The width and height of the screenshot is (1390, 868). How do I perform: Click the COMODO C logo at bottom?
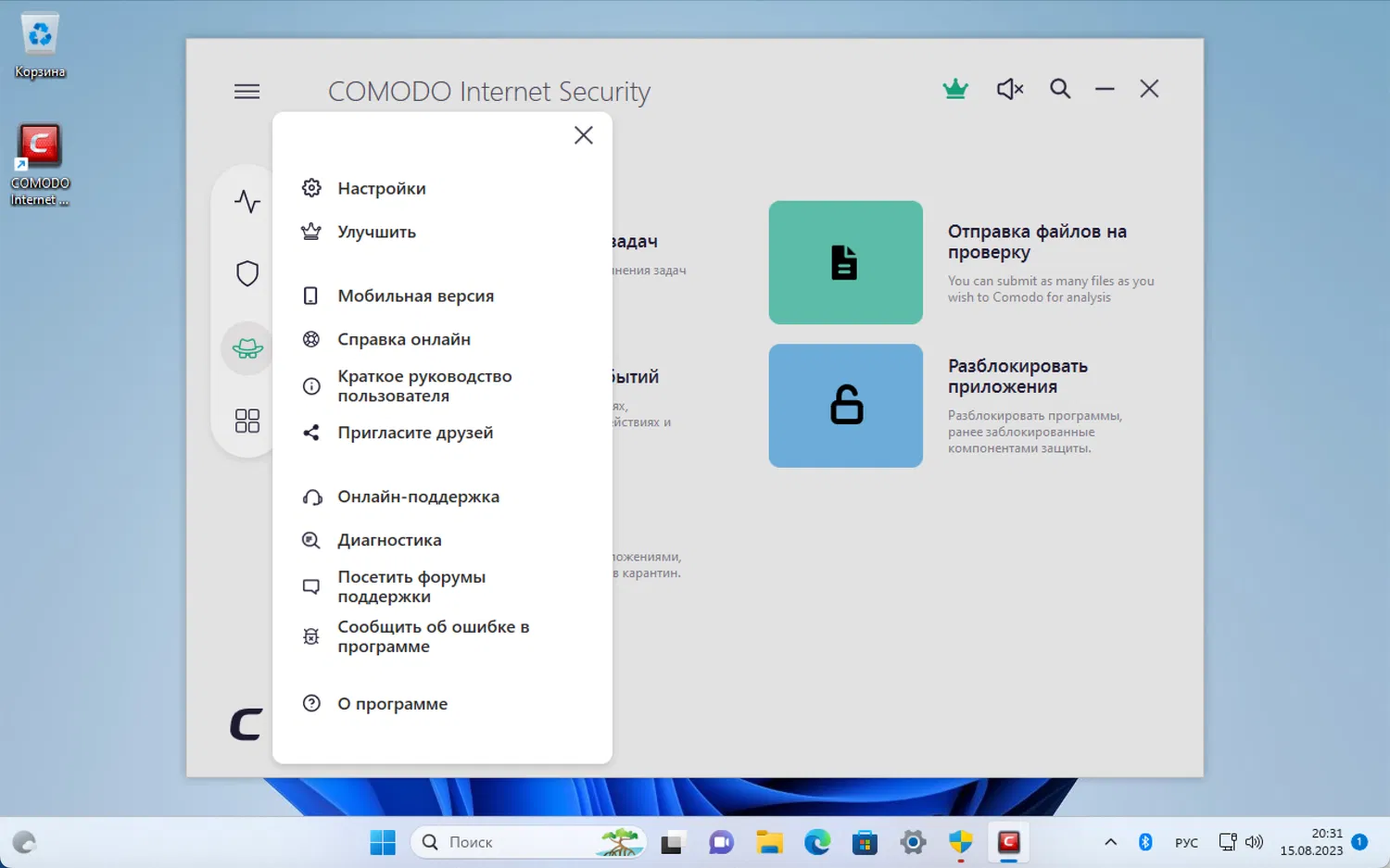tap(246, 724)
